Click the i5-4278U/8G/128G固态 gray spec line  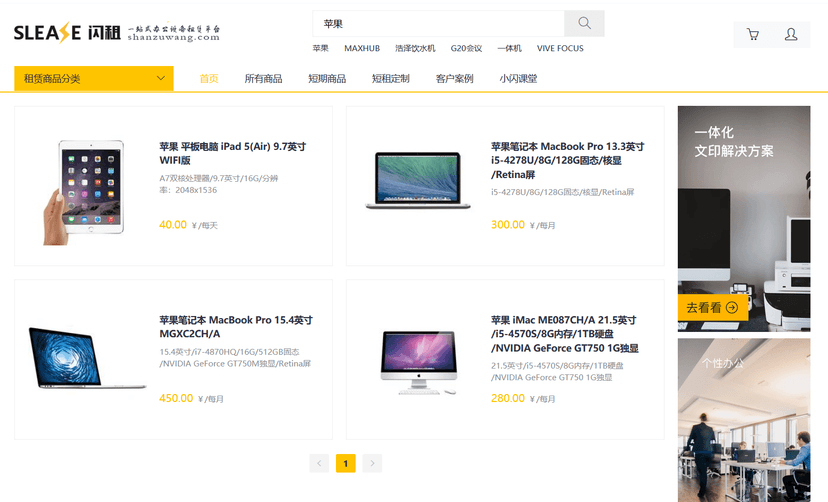(562, 192)
